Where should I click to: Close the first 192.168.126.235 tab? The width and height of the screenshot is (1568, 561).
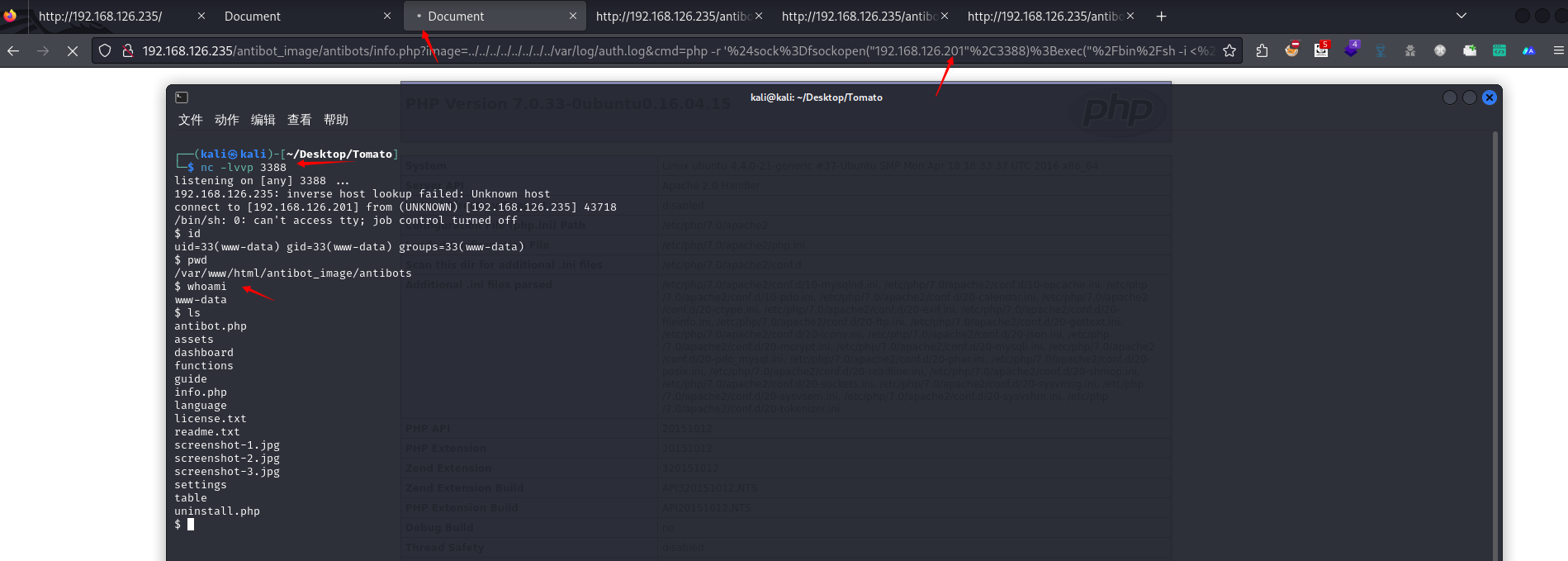tap(201, 16)
